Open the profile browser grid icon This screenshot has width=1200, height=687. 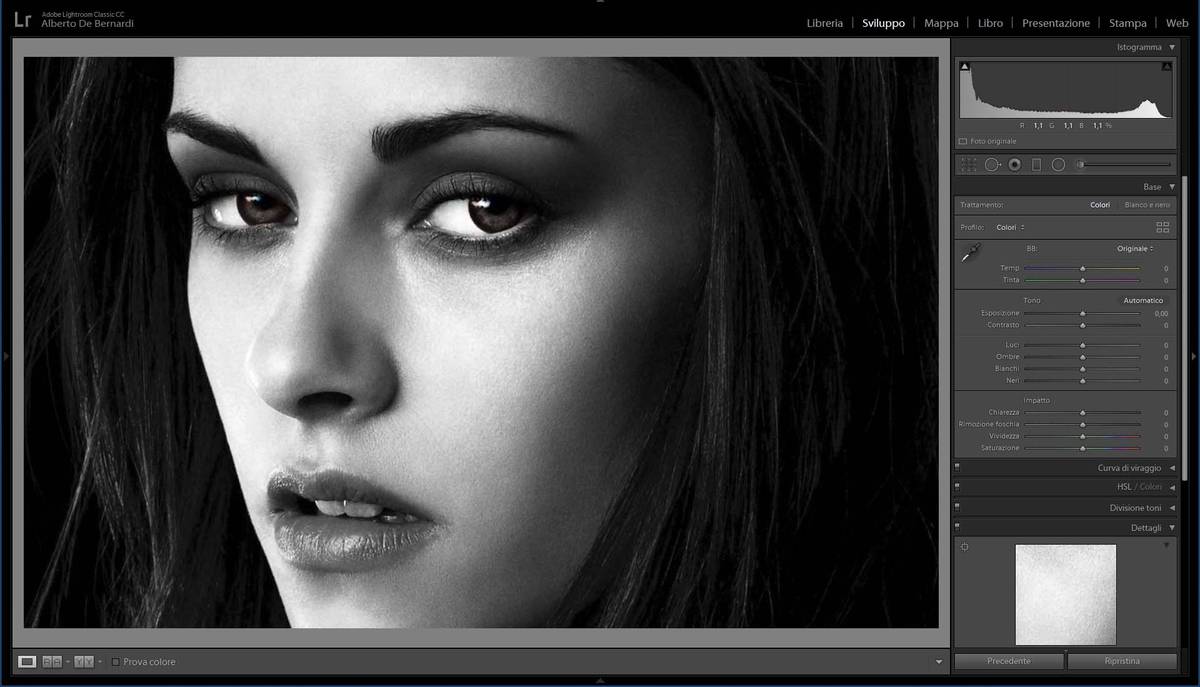point(1162,228)
